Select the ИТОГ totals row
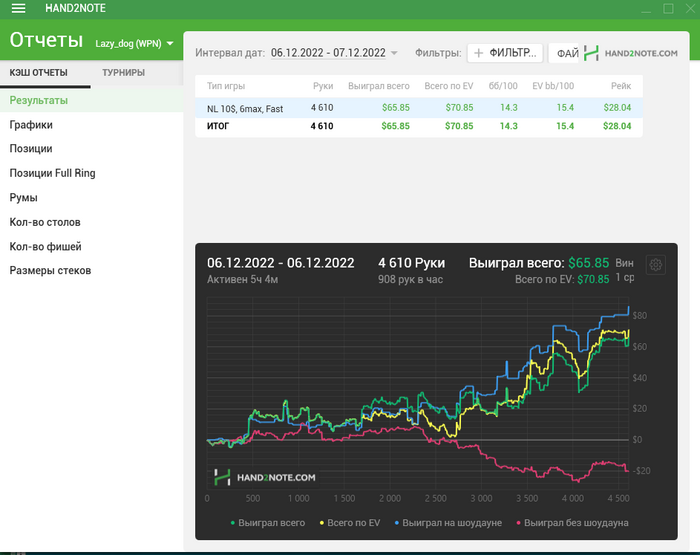Image resolution: width=700 pixels, height=555 pixels. [x=419, y=126]
